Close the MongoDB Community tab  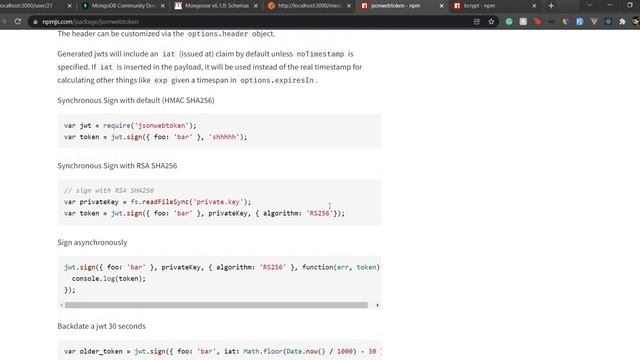162,6
